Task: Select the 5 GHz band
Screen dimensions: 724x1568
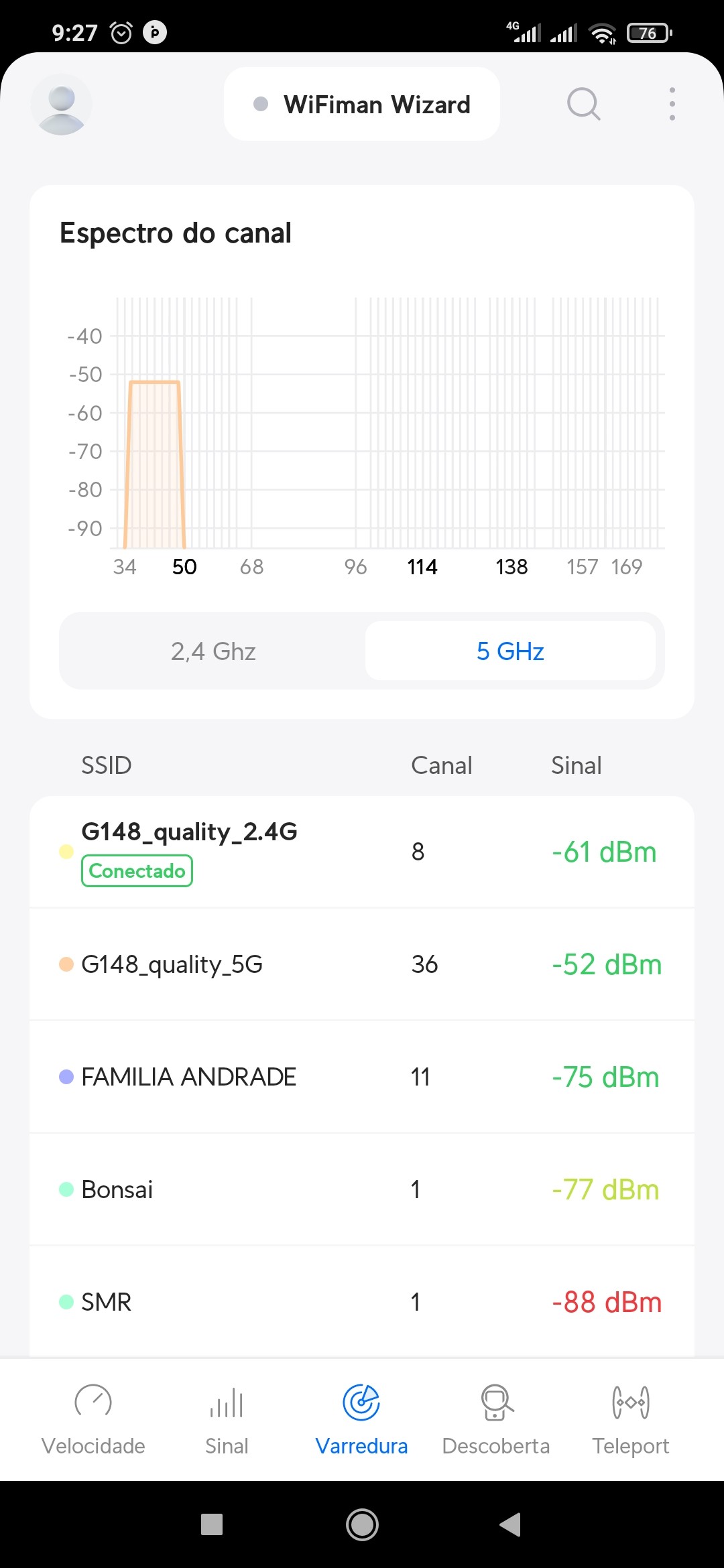Action: 510,651
